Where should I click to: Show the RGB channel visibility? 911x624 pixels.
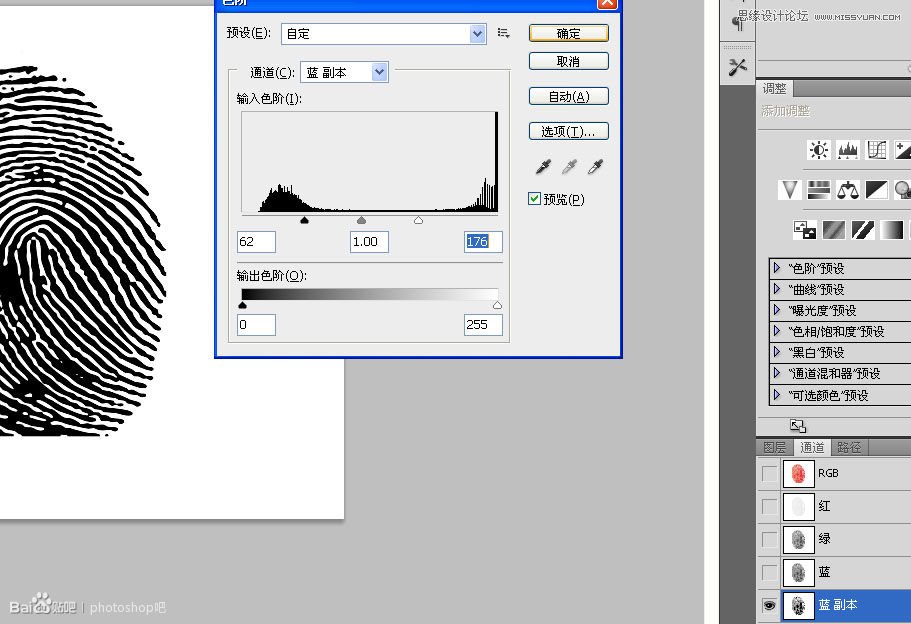tap(769, 473)
